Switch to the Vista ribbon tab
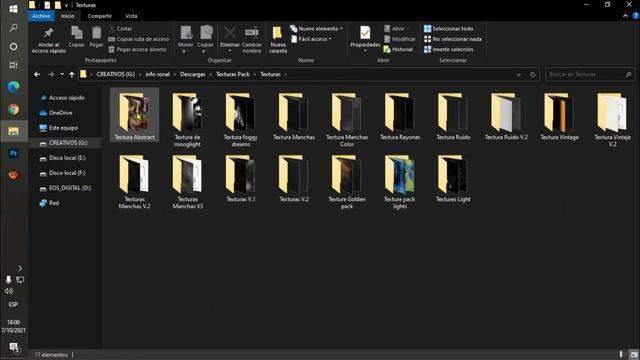The height and width of the screenshot is (360, 640). tap(131, 16)
